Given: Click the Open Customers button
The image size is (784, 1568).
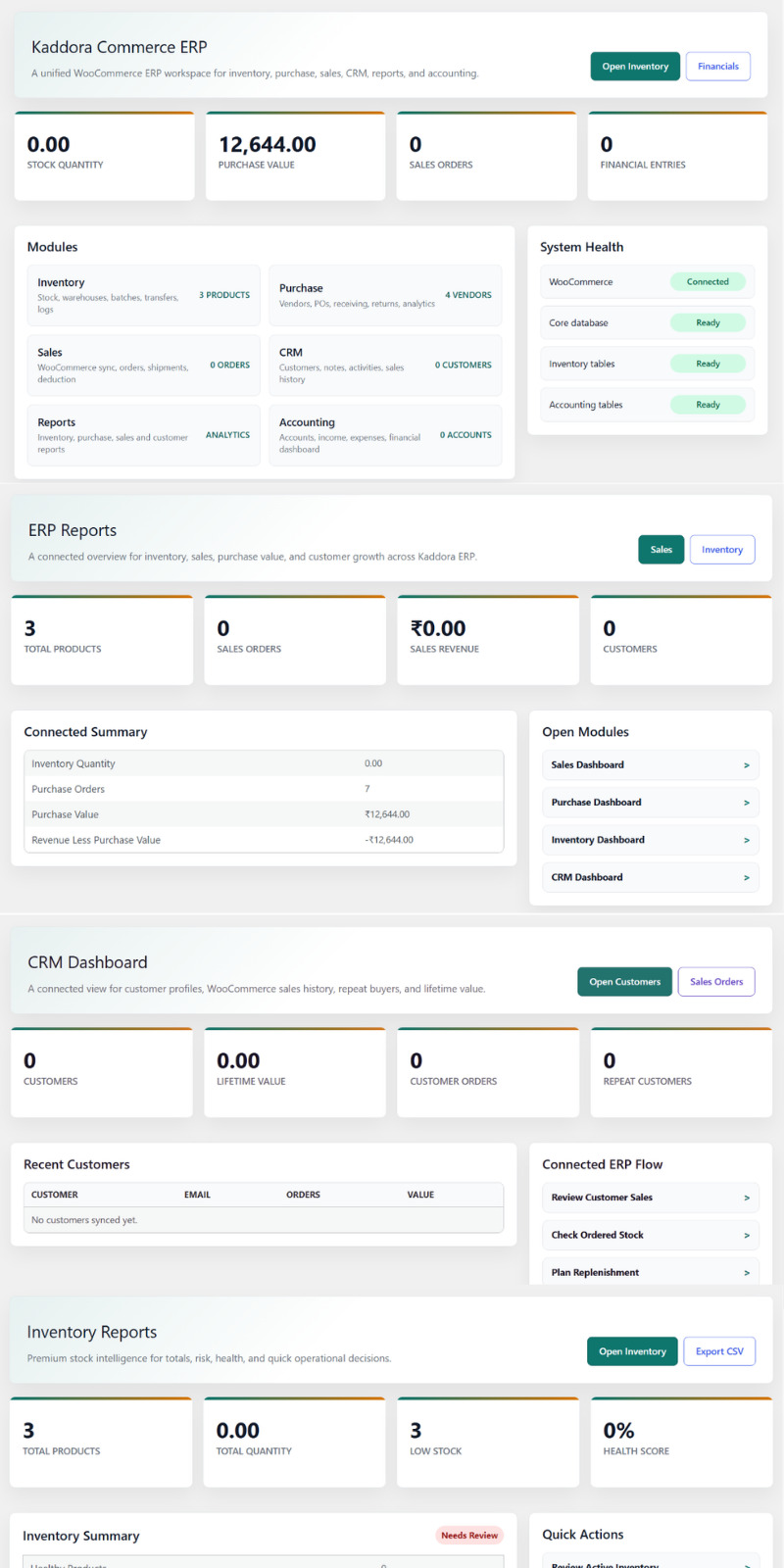Looking at the screenshot, I should tap(625, 982).
